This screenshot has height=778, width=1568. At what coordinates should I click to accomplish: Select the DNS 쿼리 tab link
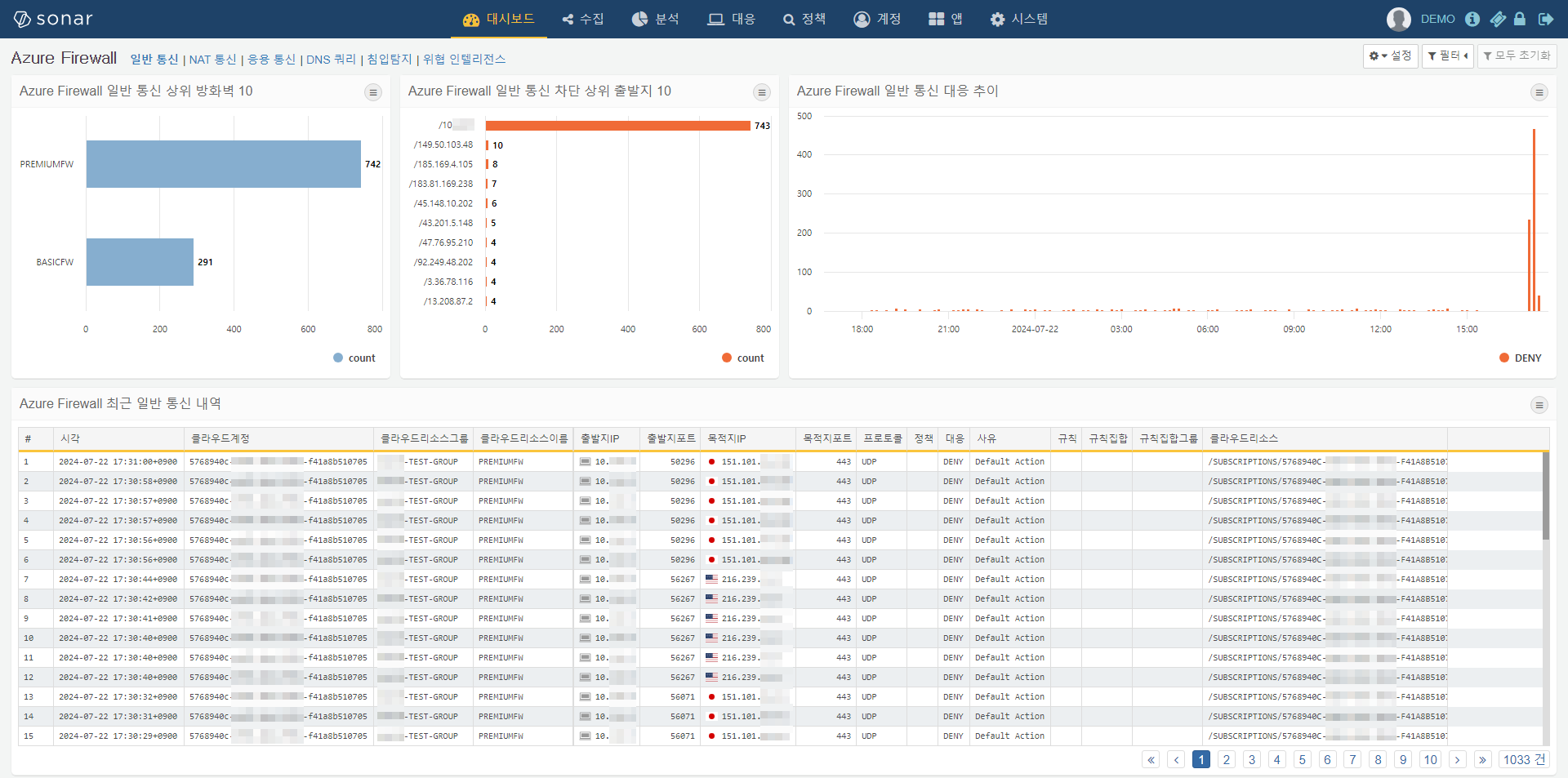tap(331, 59)
